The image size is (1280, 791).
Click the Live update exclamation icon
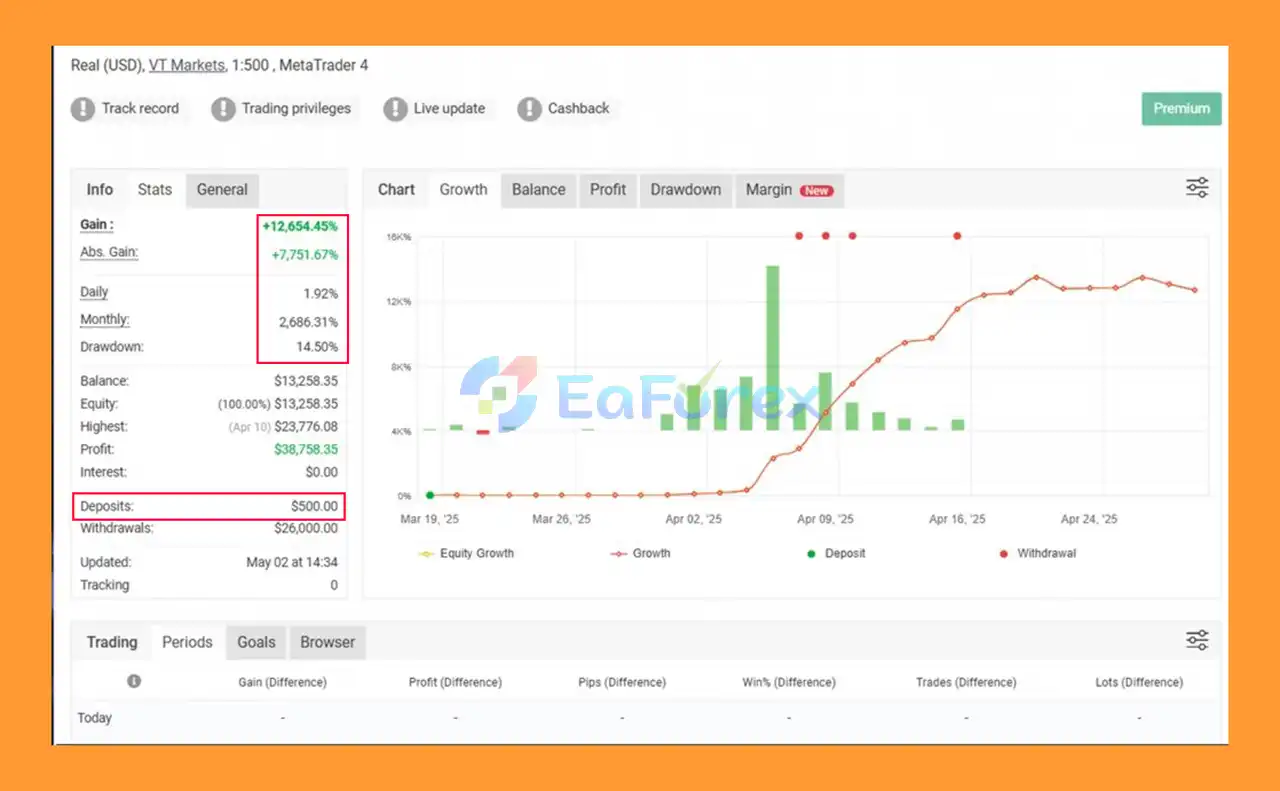pyautogui.click(x=395, y=109)
